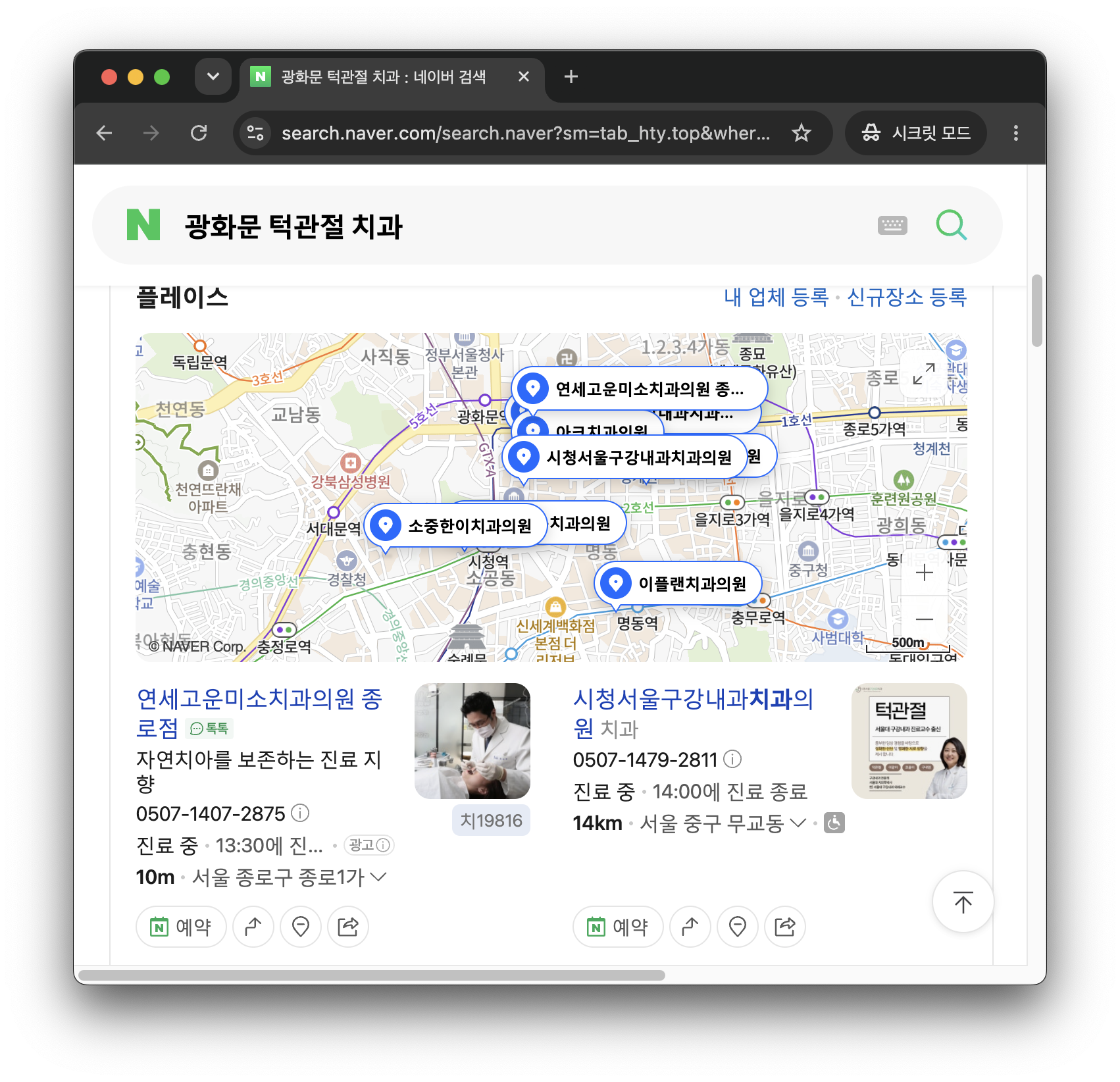Get directions to 연세고운미소치과의원
The width and height of the screenshot is (1120, 1082).
click(x=253, y=927)
